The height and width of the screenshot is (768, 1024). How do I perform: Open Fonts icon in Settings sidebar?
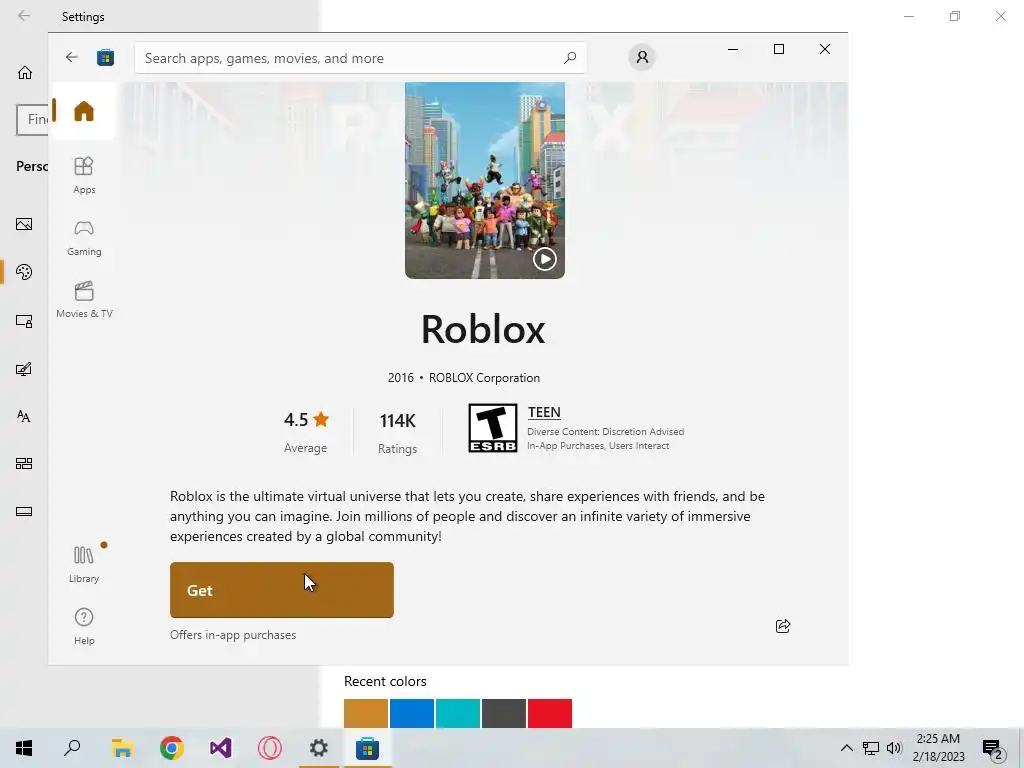[x=24, y=416]
